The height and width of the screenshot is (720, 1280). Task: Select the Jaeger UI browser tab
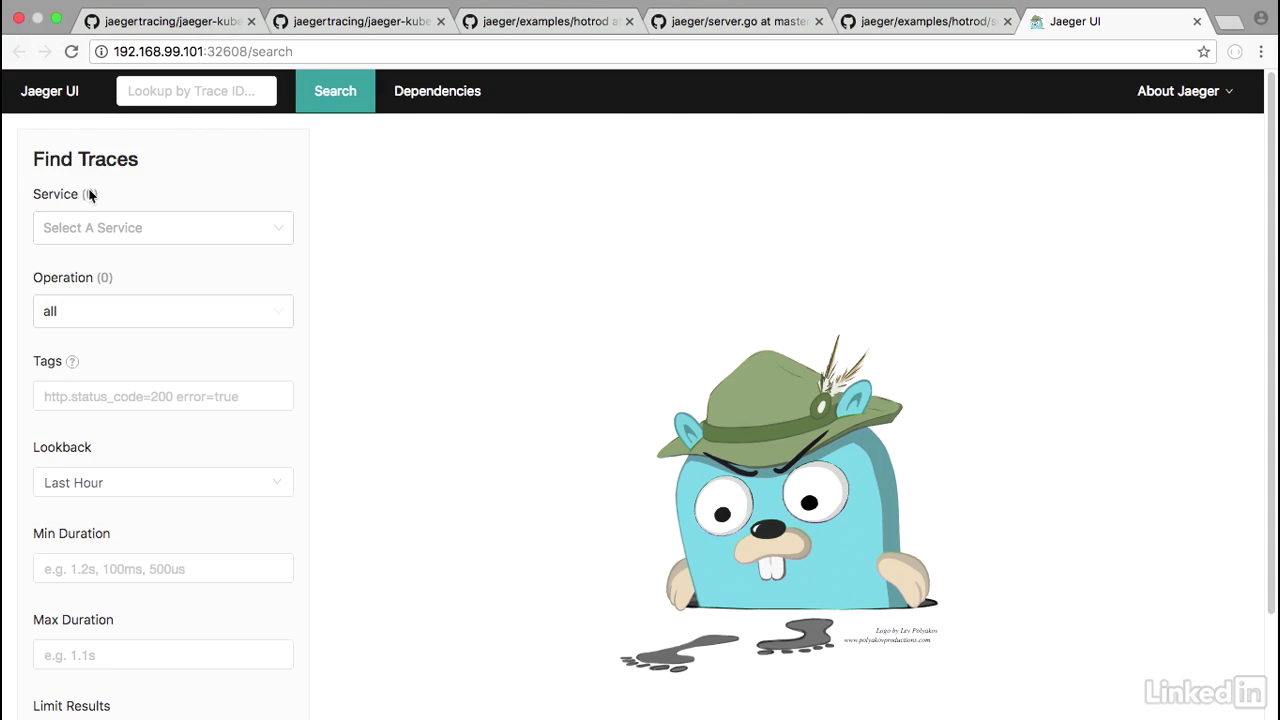pyautogui.click(x=1117, y=21)
